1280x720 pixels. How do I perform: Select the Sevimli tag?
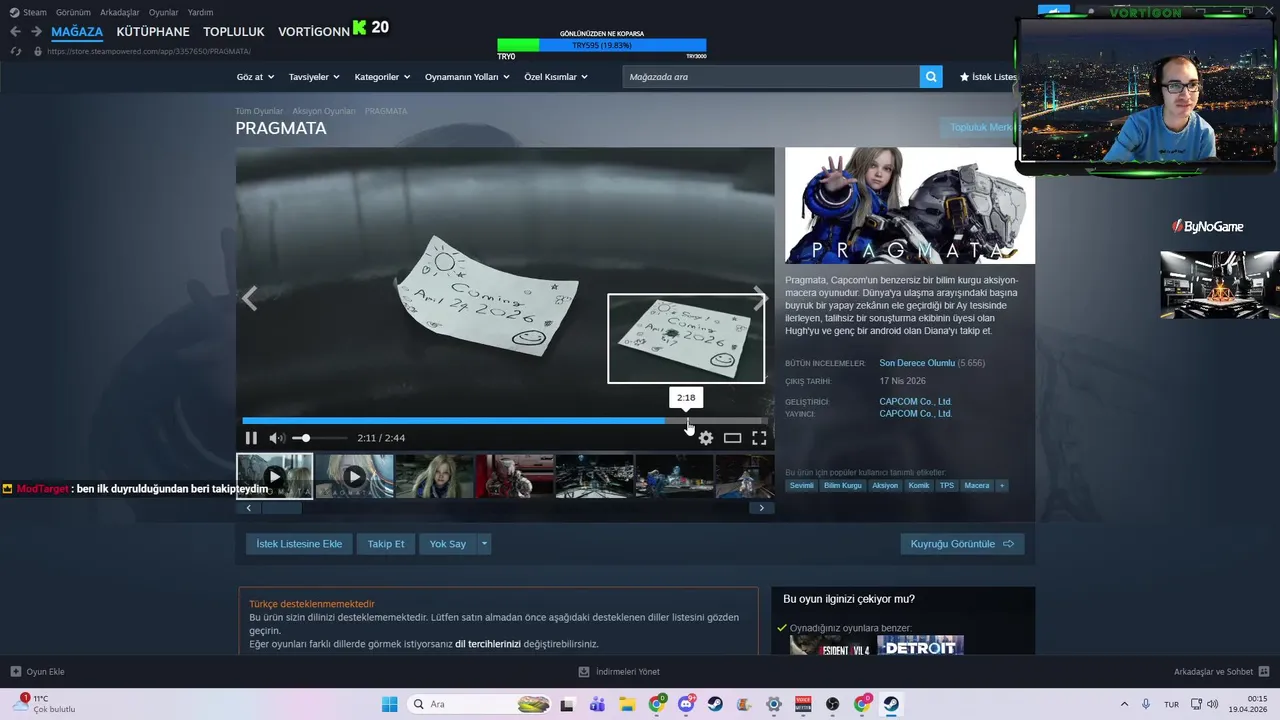[802, 486]
